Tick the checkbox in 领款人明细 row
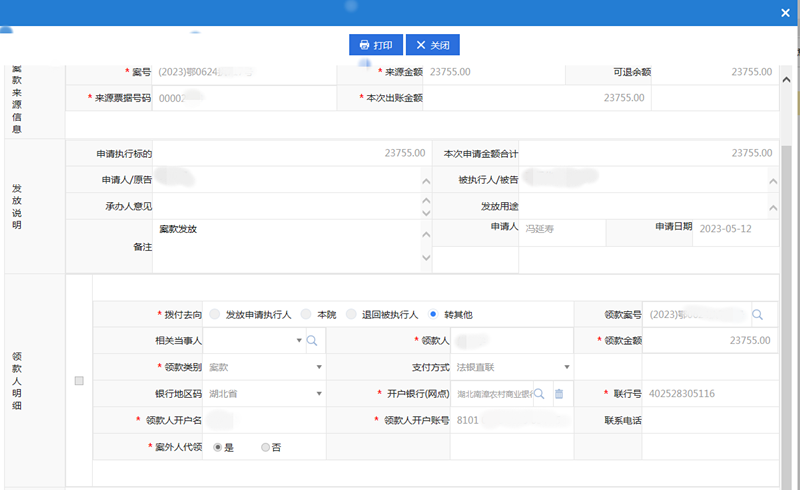800x490 pixels. [79, 381]
